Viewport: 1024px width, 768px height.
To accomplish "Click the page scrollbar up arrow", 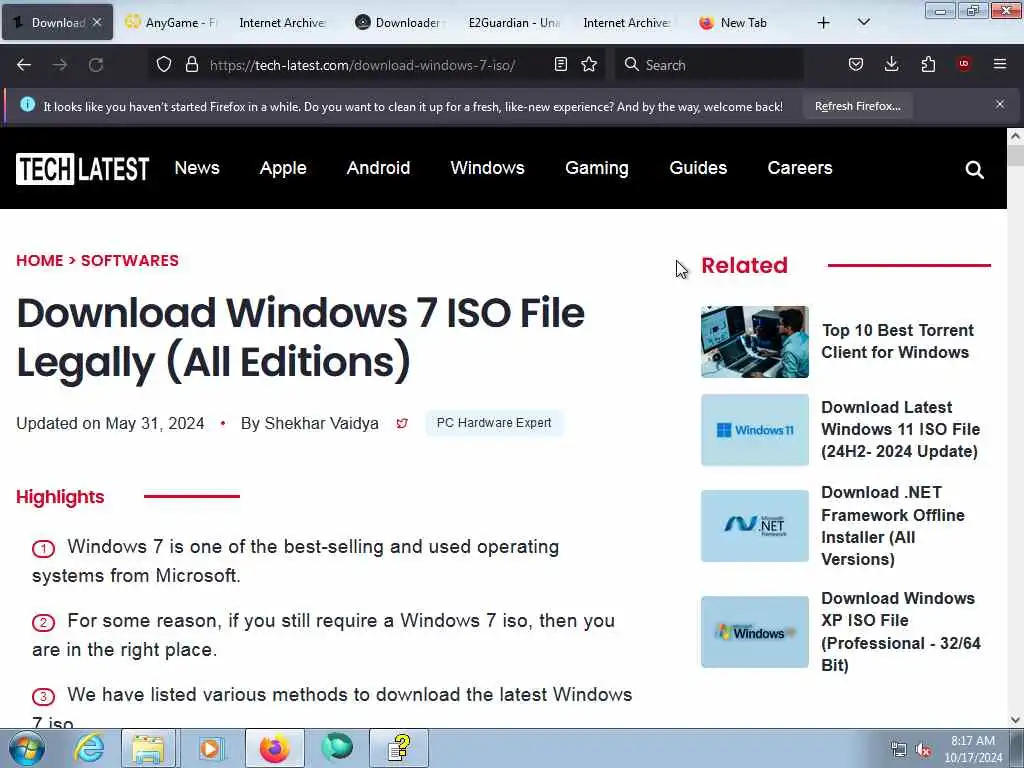I will [1015, 136].
